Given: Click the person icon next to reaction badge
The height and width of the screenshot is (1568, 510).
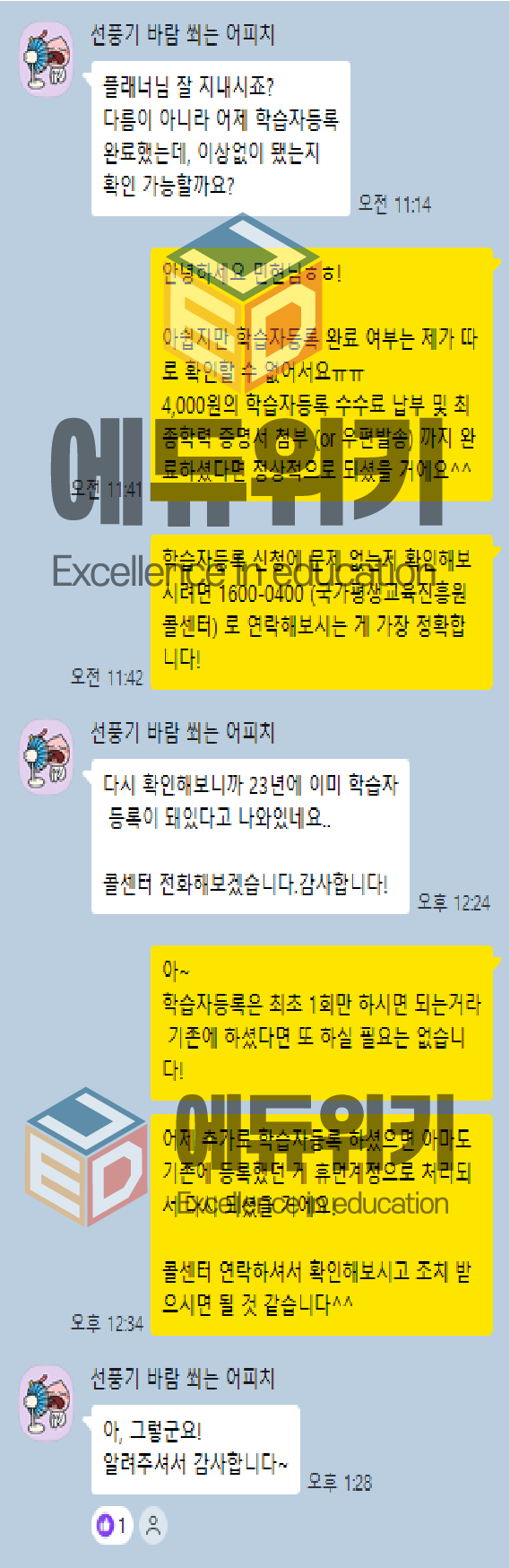Looking at the screenshot, I should (154, 1525).
